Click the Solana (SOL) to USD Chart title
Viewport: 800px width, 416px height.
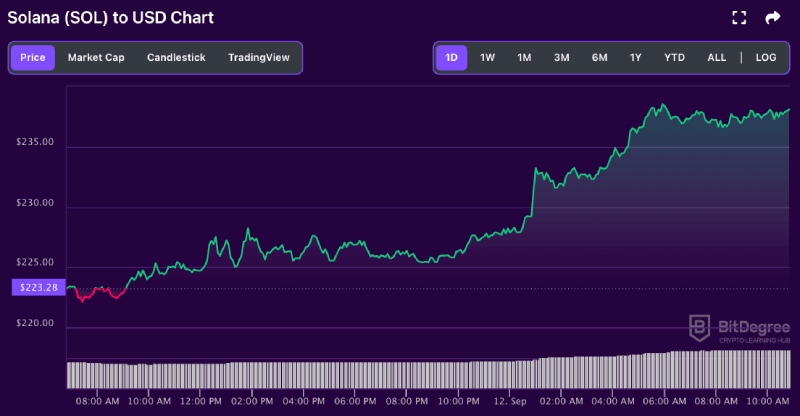click(x=111, y=18)
